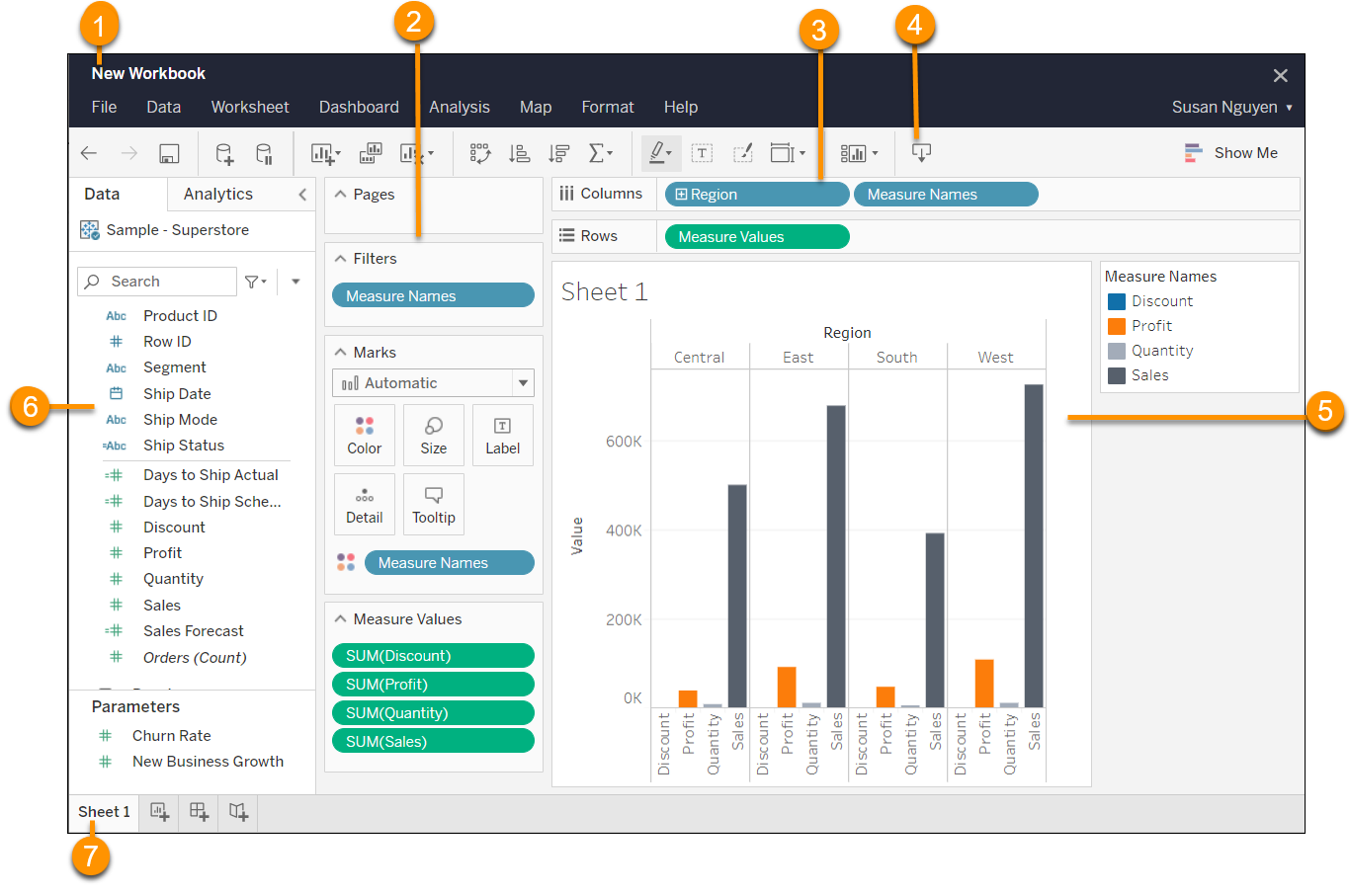Screen dimensions: 1349x896
Task: Open the Map menu
Action: coord(536,107)
